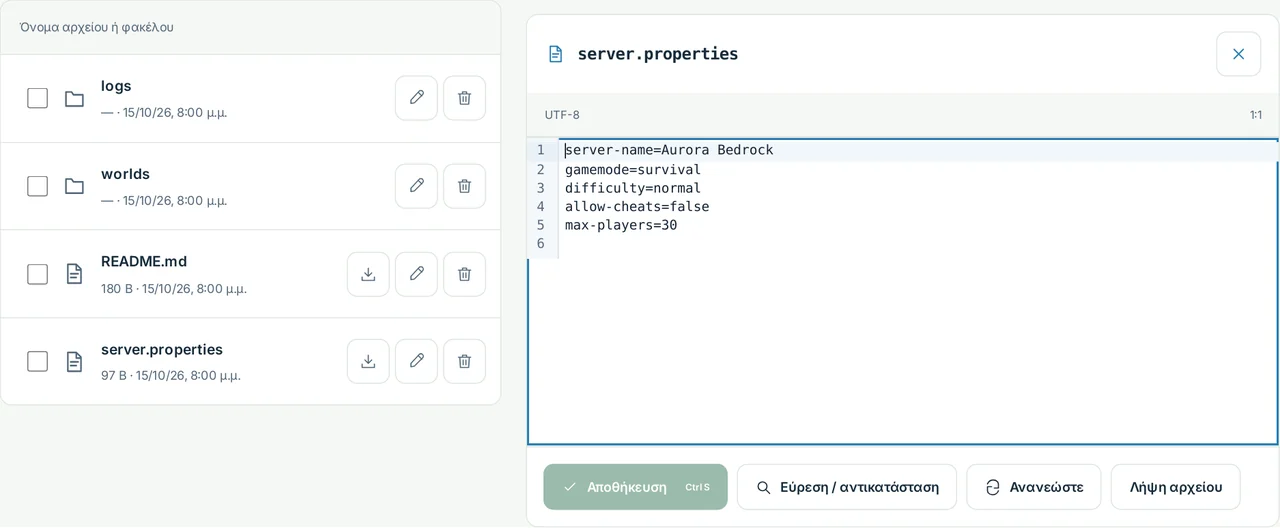This screenshot has width=1280, height=528.
Task: Select the worlds folder checkbox
Action: pos(37,186)
